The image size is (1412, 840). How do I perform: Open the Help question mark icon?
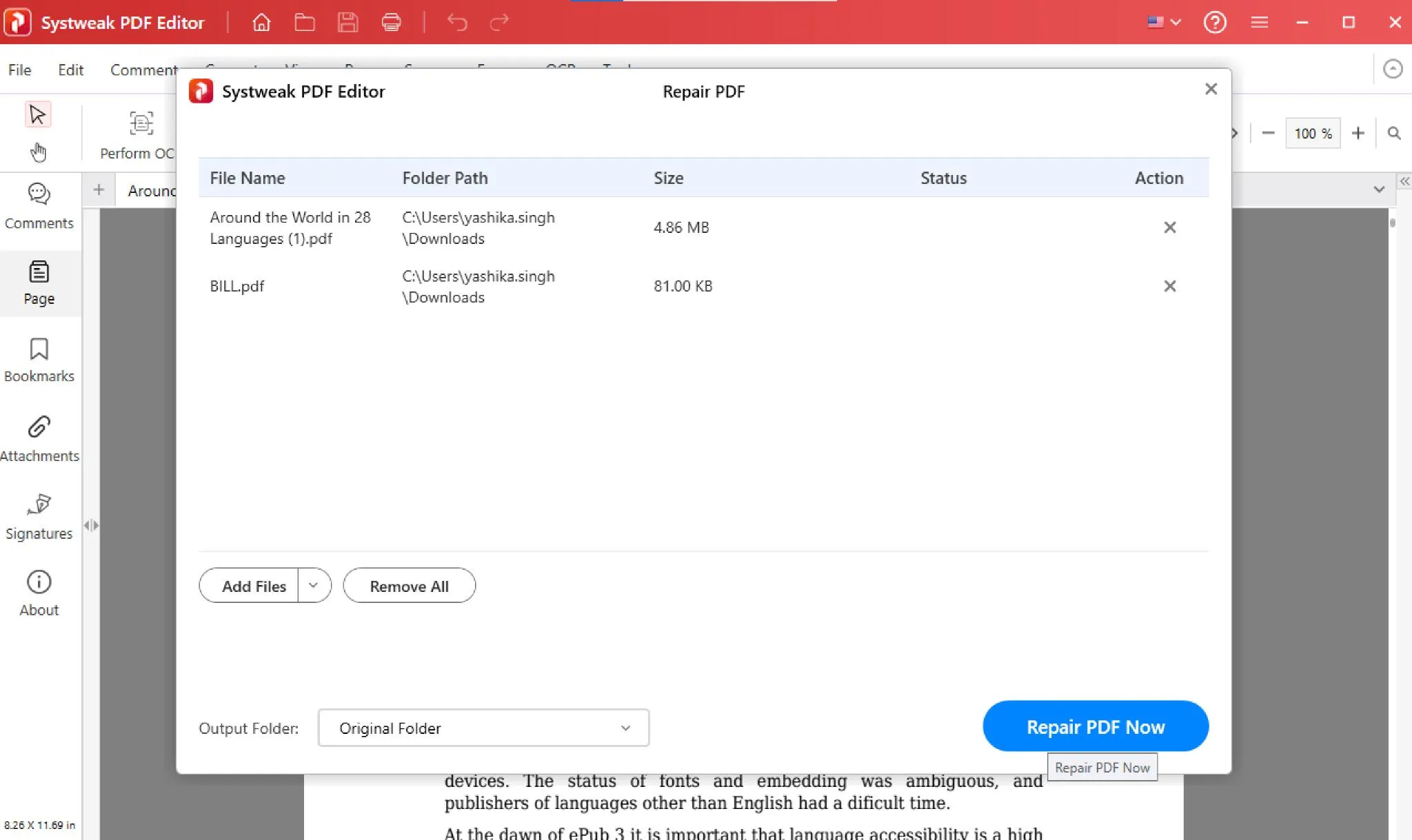pyautogui.click(x=1215, y=23)
